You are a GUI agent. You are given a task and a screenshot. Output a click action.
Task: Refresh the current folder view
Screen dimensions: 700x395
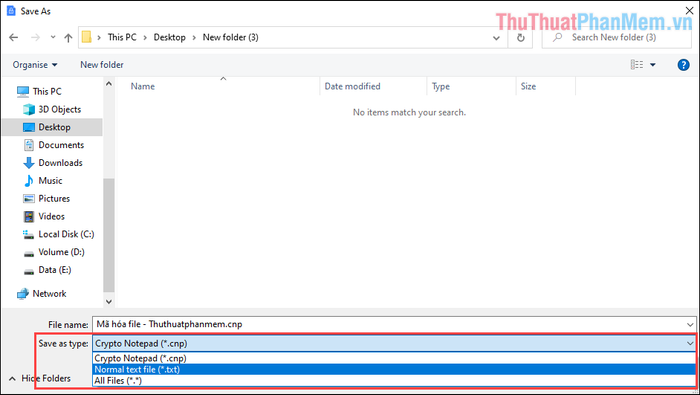(521, 38)
